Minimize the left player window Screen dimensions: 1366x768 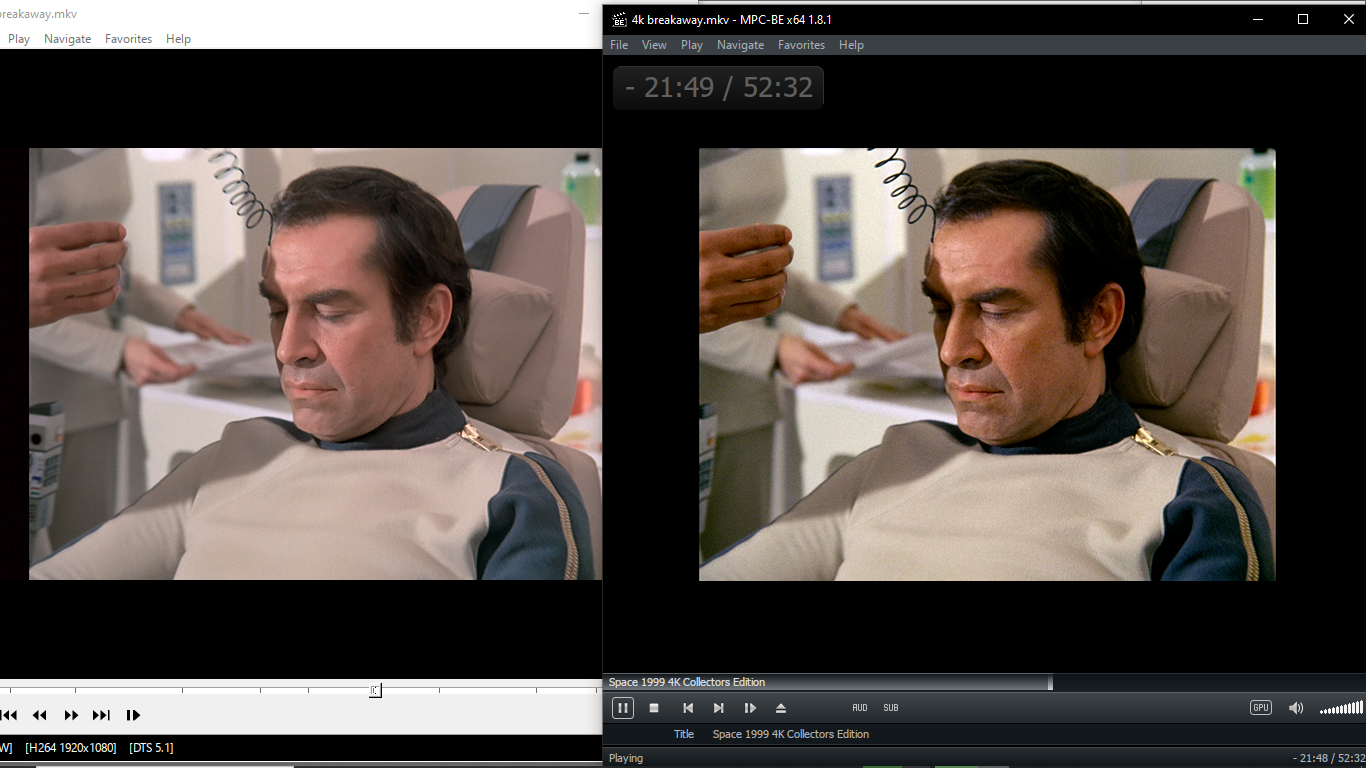coord(584,14)
